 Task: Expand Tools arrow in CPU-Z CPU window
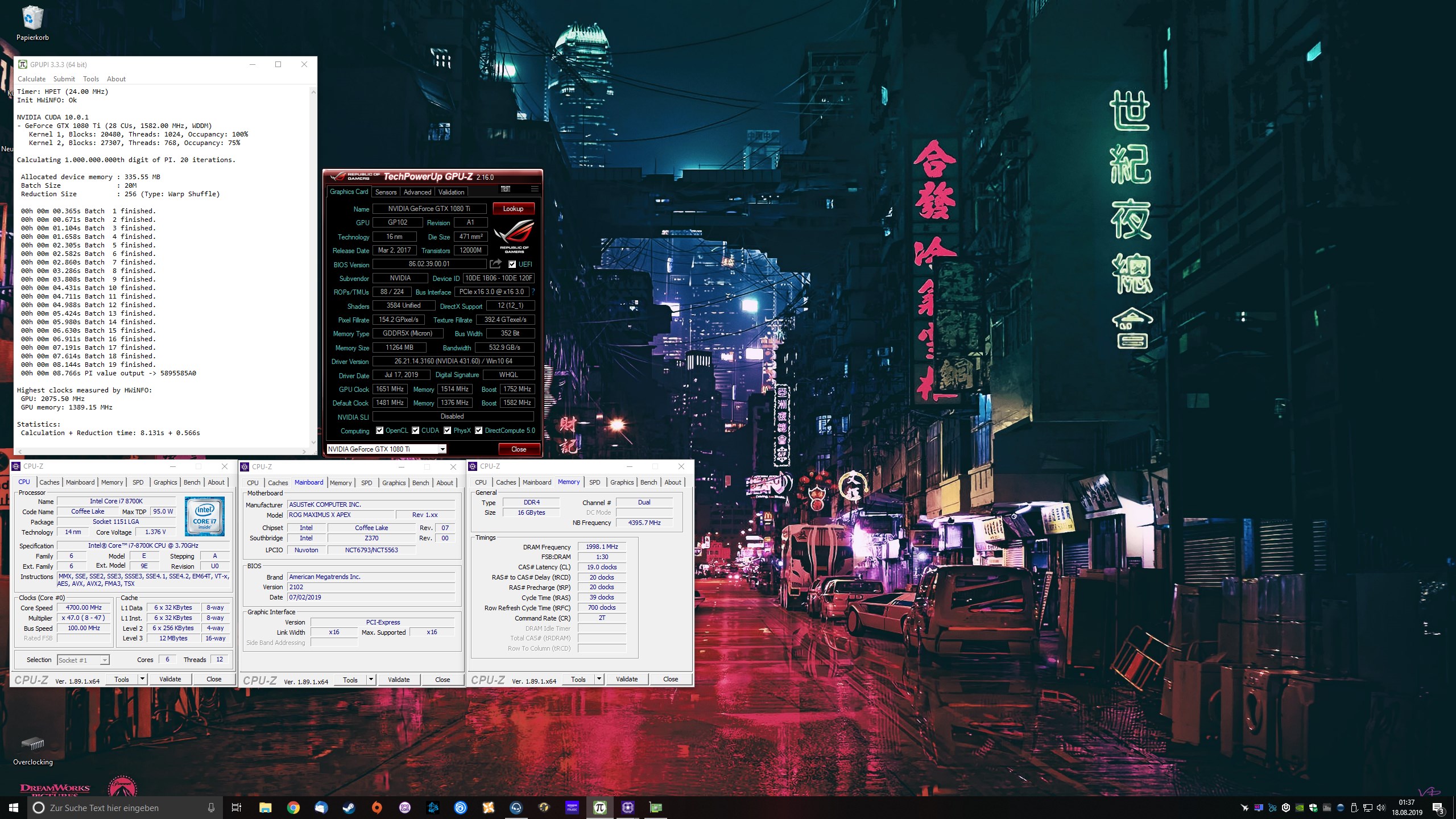coord(142,679)
